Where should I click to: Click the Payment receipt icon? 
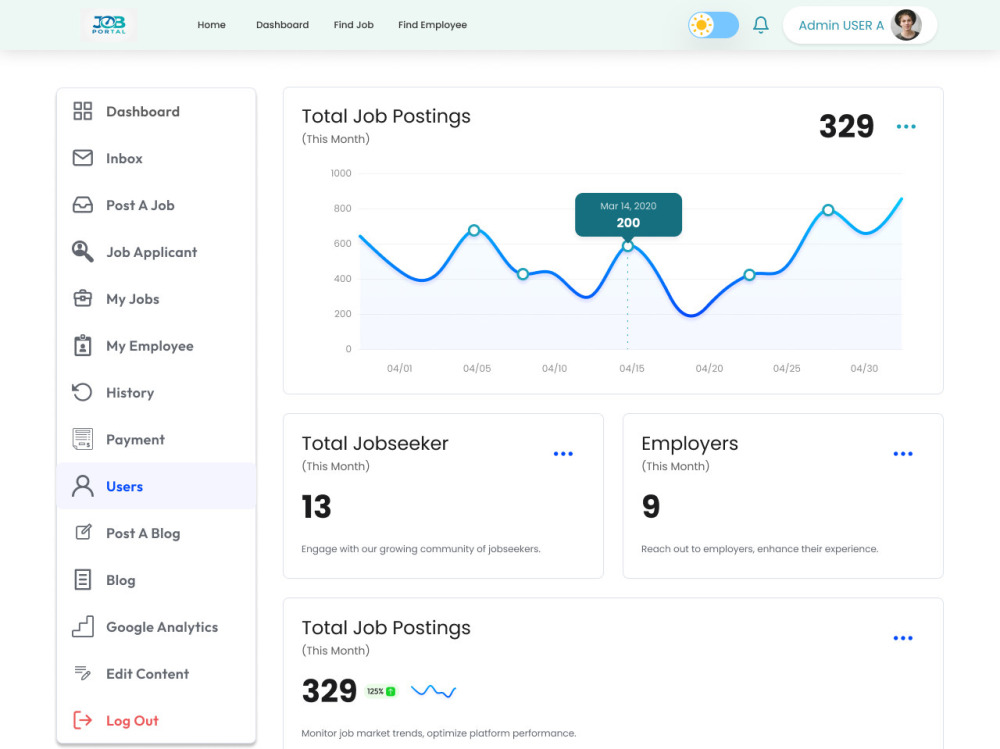(x=82, y=439)
